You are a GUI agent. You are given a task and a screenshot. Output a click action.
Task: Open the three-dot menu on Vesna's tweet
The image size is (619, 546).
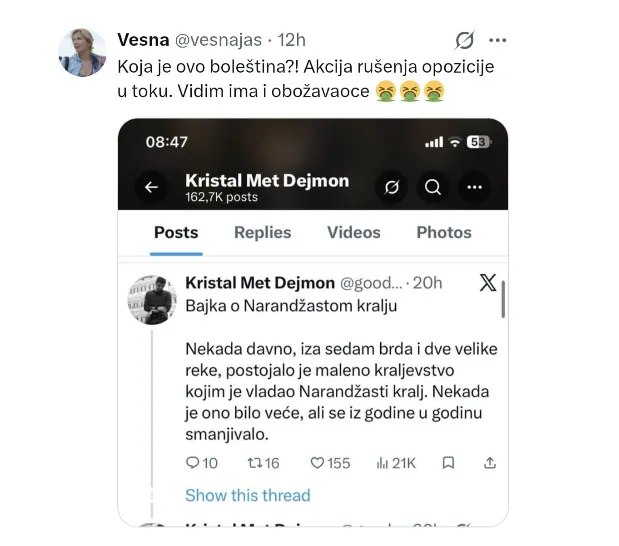pyautogui.click(x=497, y=40)
